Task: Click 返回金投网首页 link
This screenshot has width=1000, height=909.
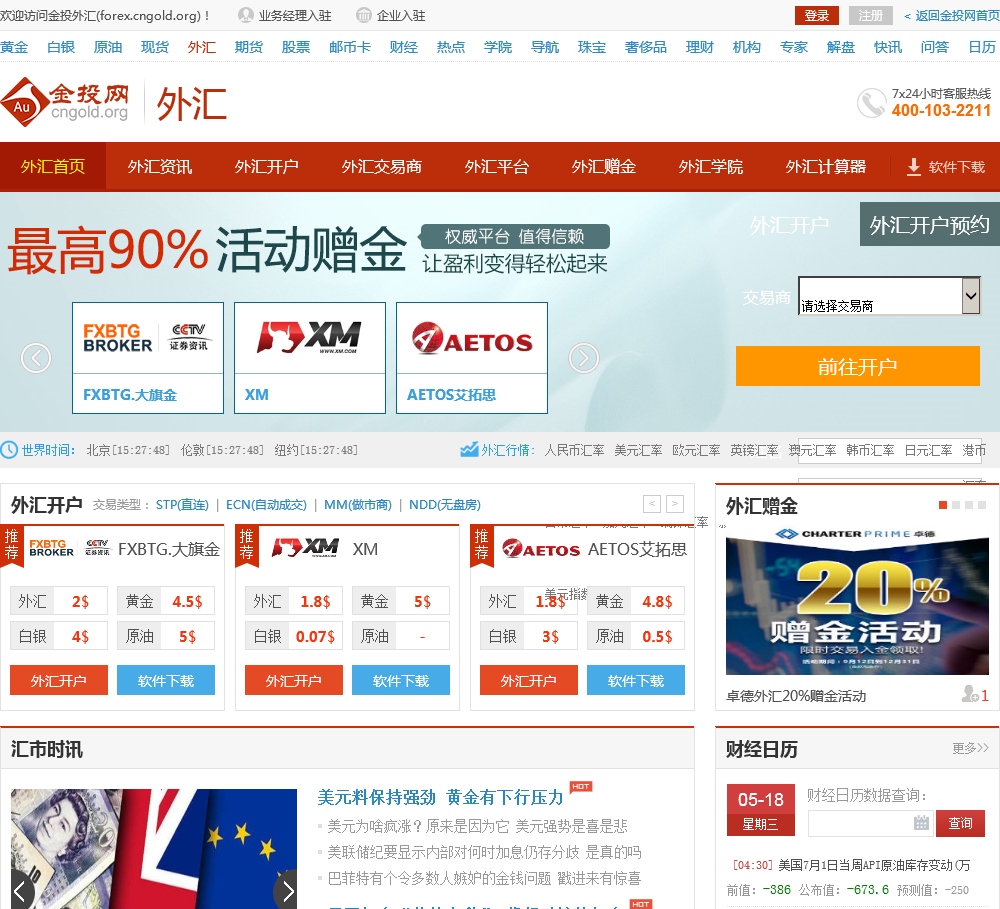Action: point(952,15)
